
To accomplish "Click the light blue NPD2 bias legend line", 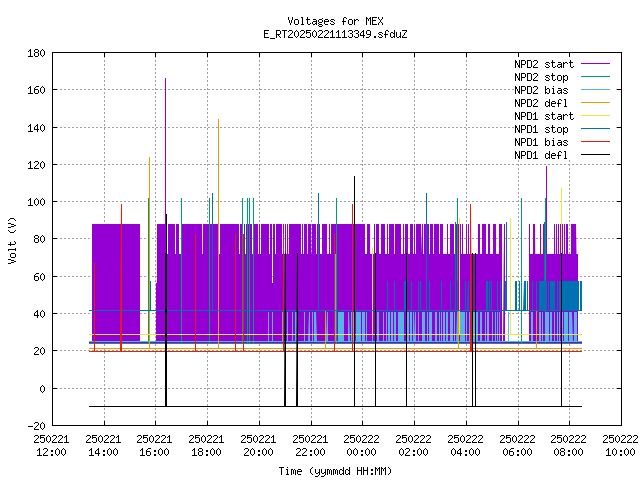I will 596,90.
